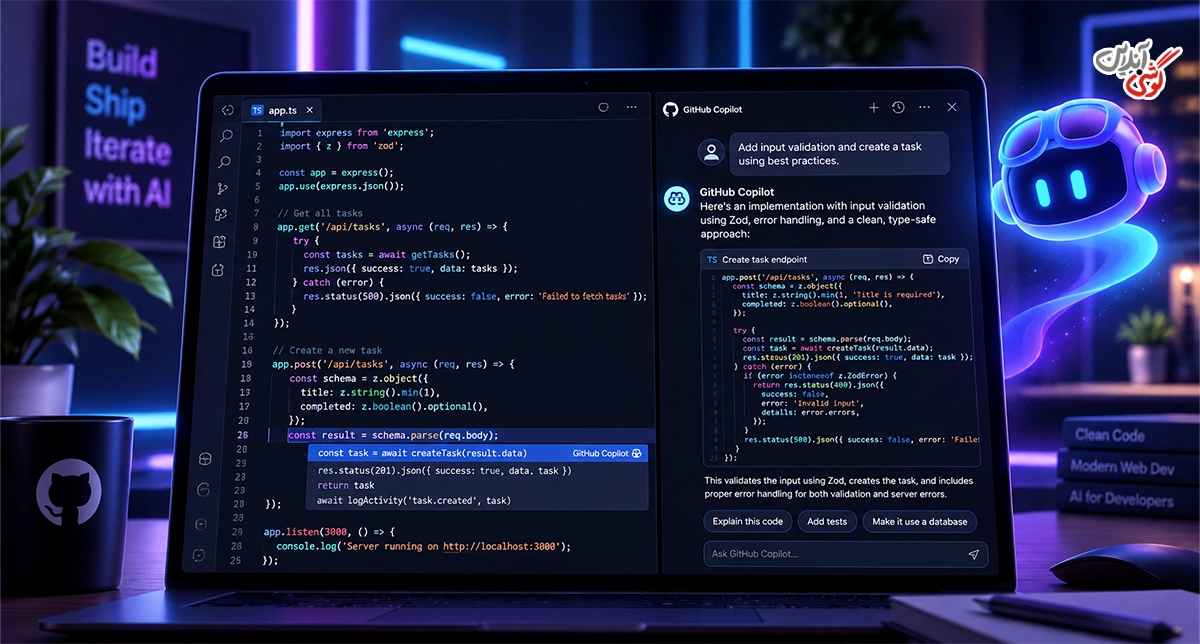The image size is (1200, 644).
Task: Click the user avatar beside the prompt
Action: pos(711,153)
